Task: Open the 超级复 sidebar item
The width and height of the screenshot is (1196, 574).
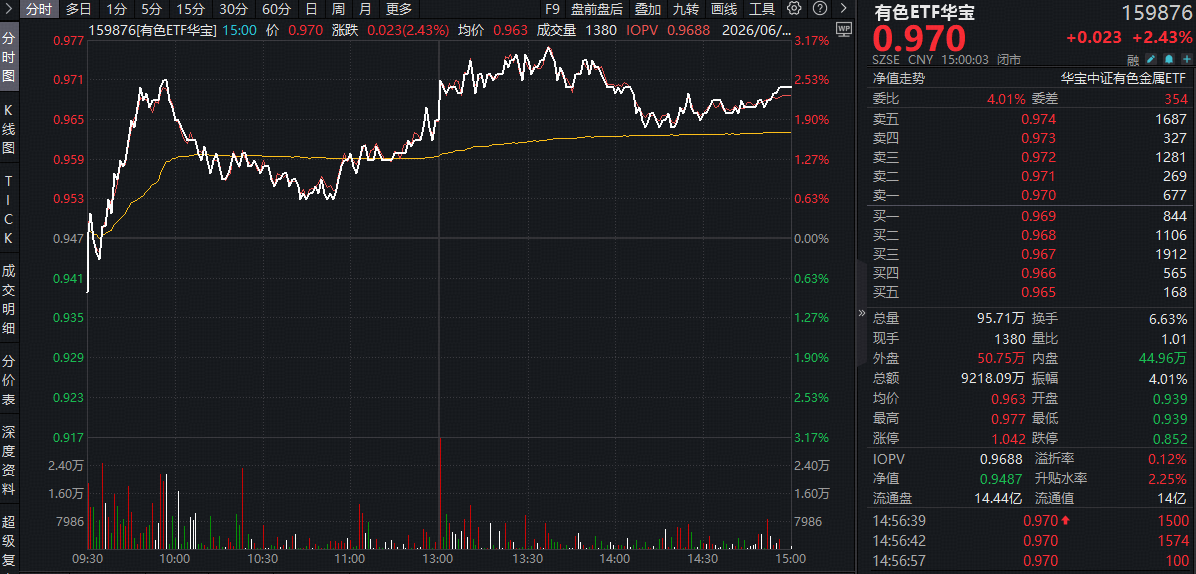Action: coord(9,541)
